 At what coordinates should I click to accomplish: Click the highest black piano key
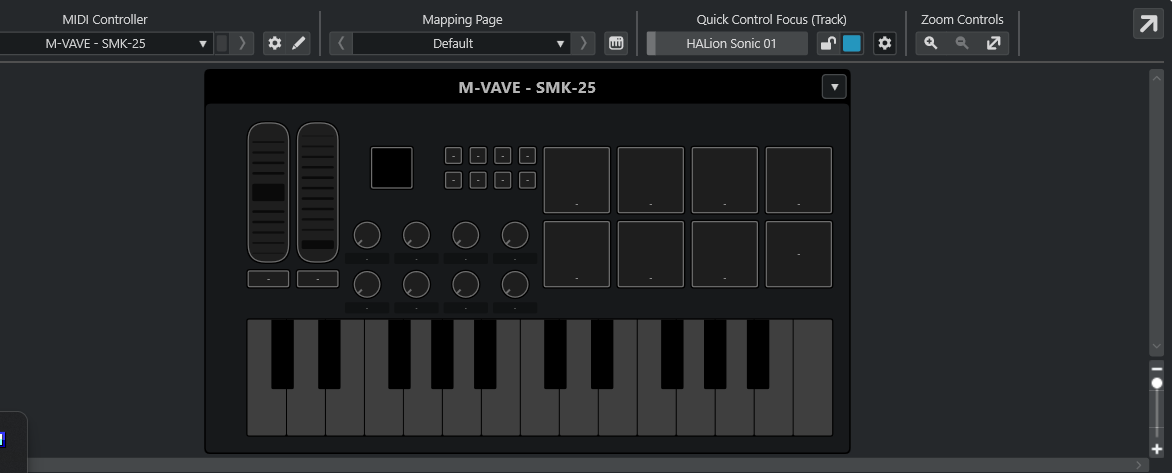(758, 354)
